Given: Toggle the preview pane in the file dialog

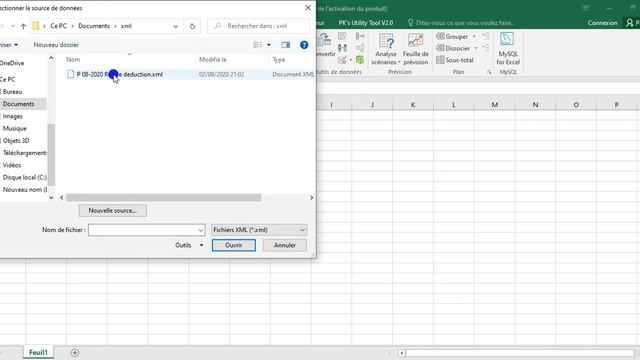Looking at the screenshot, I should tap(286, 45).
